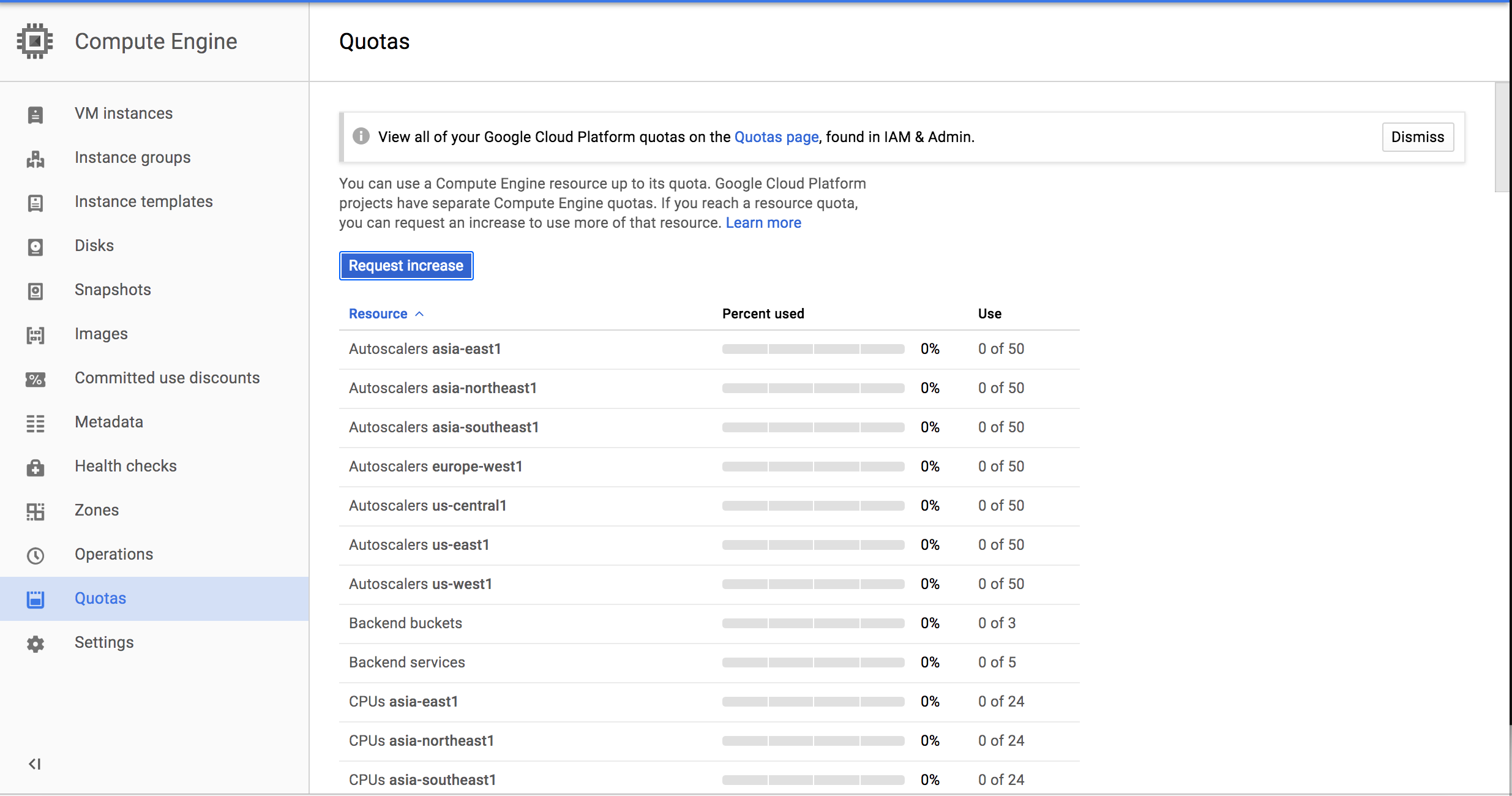Image resolution: width=1512 pixels, height=796 pixels.
Task: Click the vertical scrollbar thumb
Action: coord(1502,137)
